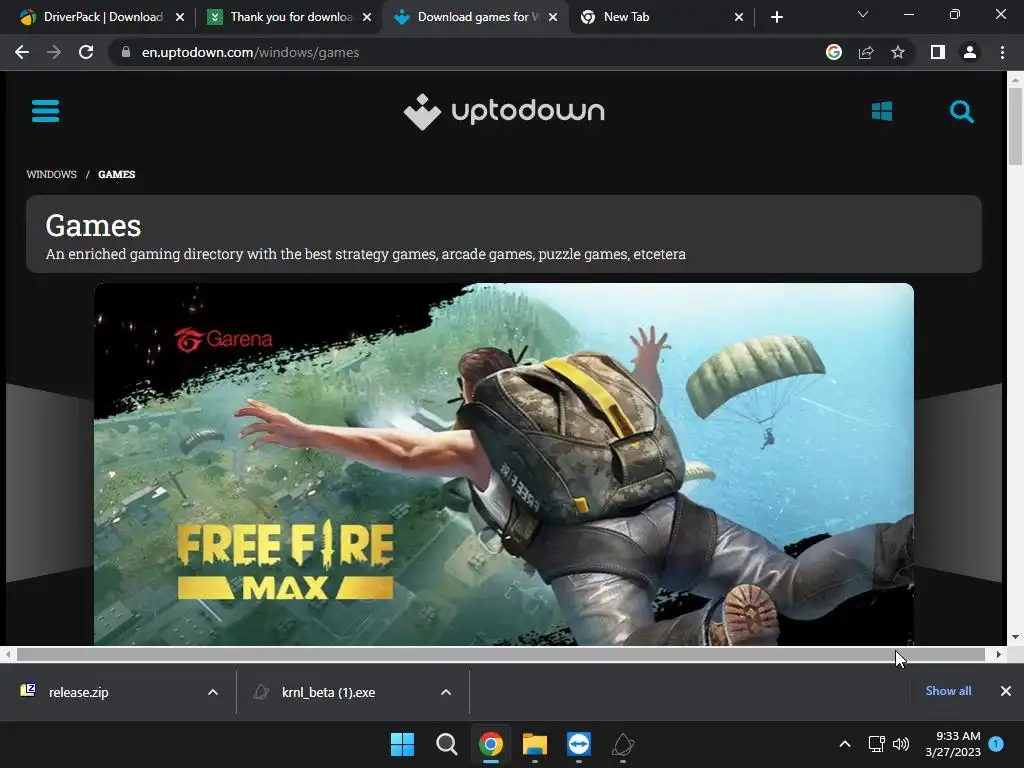Click the horizontal scrollbar thumb

[500, 654]
